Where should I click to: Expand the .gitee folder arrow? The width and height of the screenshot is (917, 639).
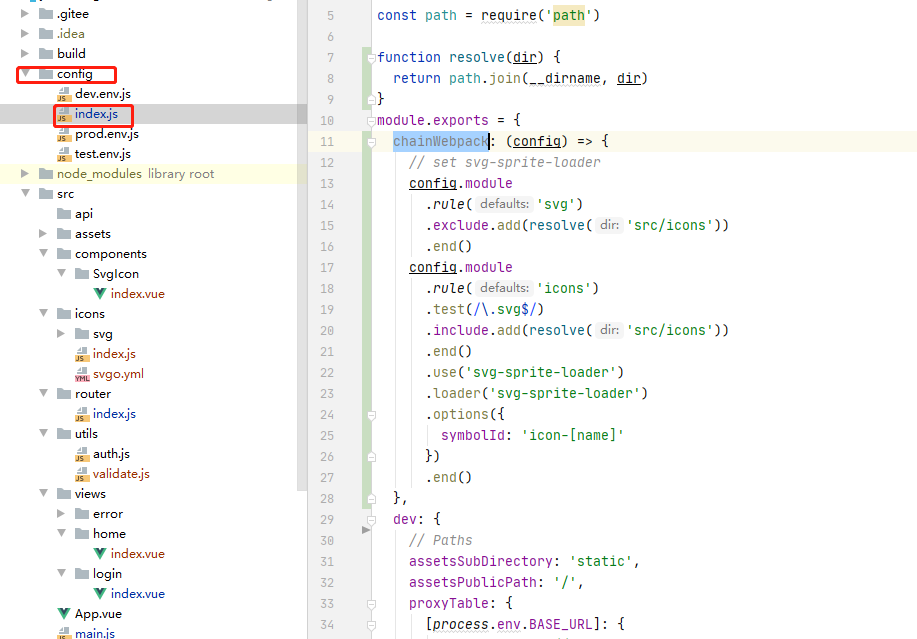[x=25, y=13]
